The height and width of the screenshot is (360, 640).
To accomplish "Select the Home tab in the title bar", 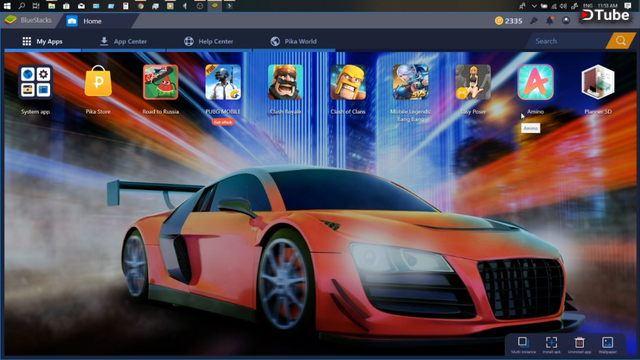I will 85,21.
